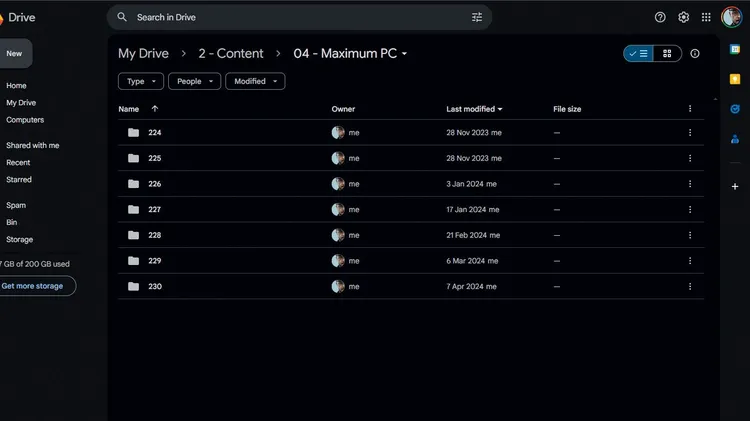This screenshot has height=421, width=750.
Task: Click the search filter options icon
Action: [477, 17]
